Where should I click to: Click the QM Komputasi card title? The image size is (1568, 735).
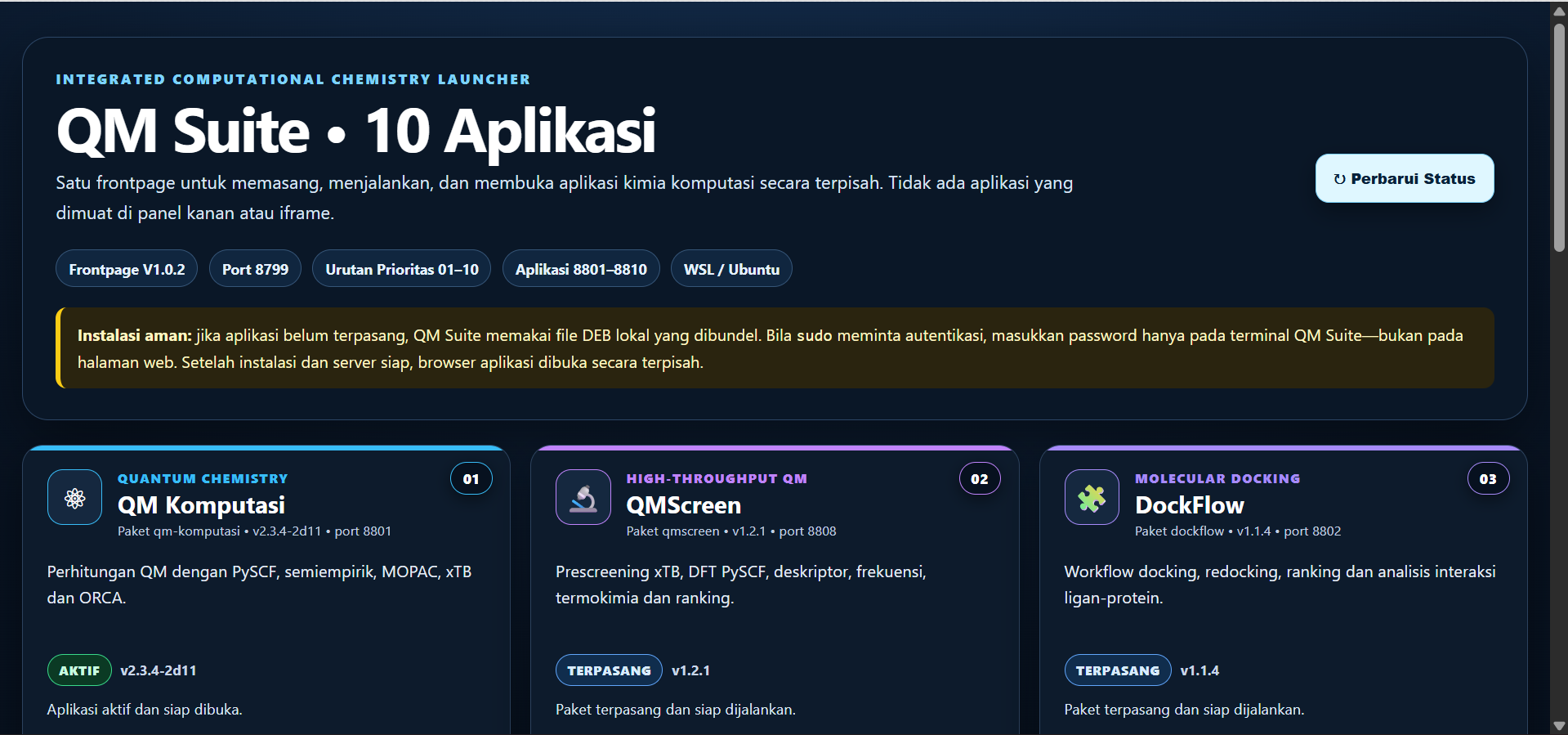click(x=201, y=505)
